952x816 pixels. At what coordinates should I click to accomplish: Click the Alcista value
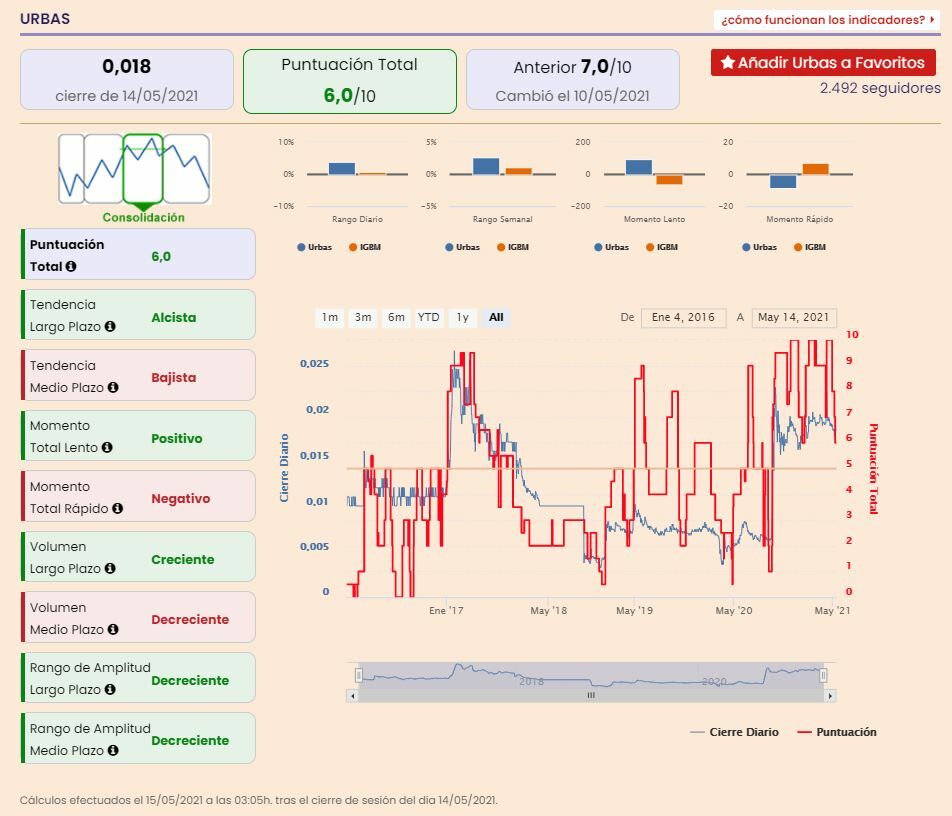coord(174,318)
